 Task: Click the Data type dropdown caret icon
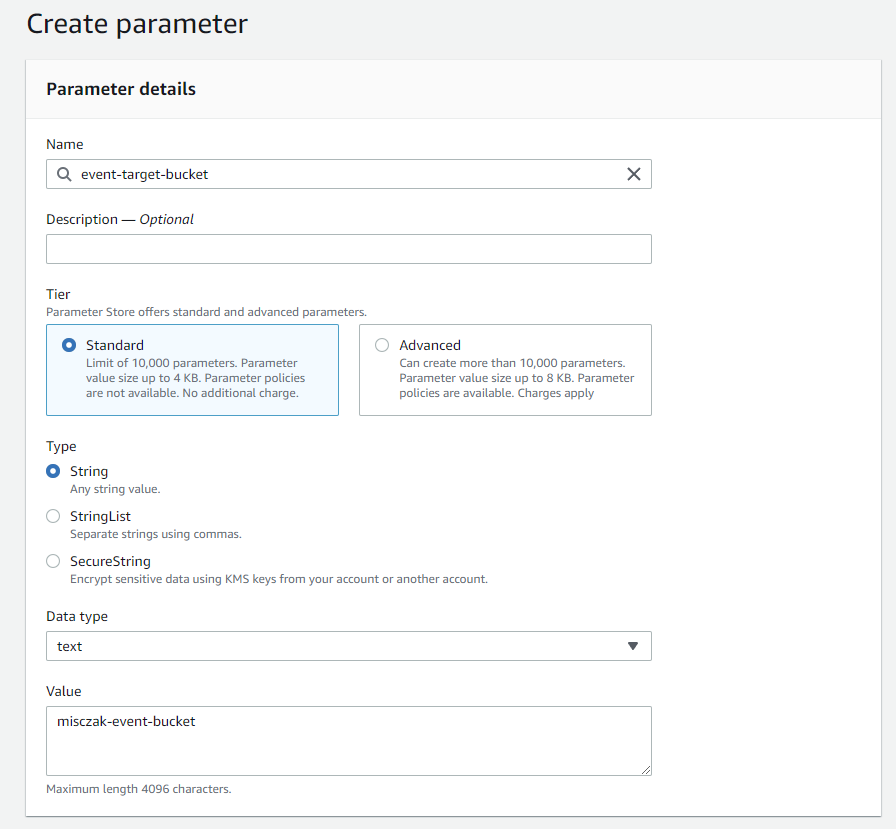(x=633, y=646)
